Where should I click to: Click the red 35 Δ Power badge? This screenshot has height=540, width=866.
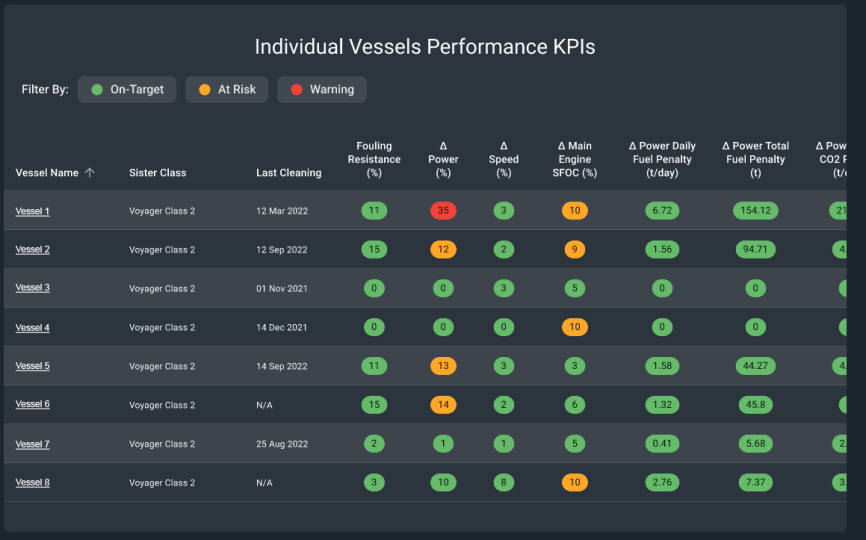click(x=443, y=211)
